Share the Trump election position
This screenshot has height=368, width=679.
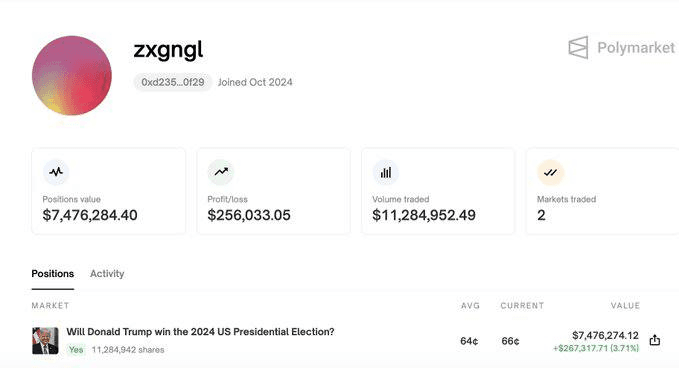(655, 340)
